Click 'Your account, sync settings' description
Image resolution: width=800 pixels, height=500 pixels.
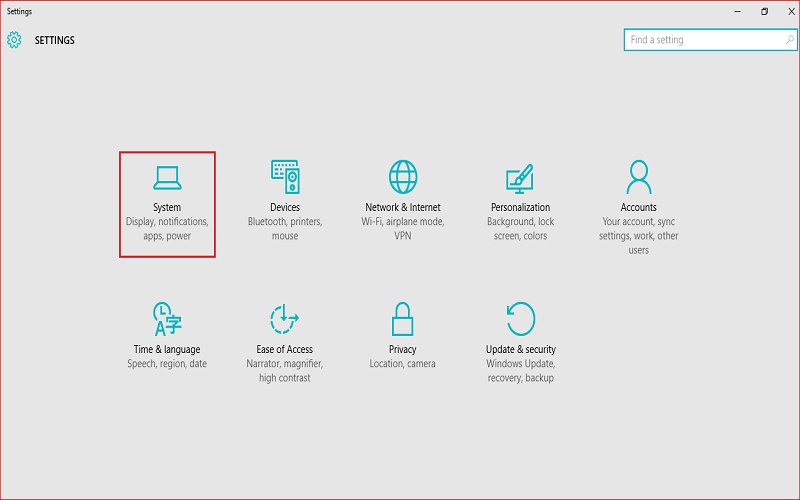click(x=638, y=236)
